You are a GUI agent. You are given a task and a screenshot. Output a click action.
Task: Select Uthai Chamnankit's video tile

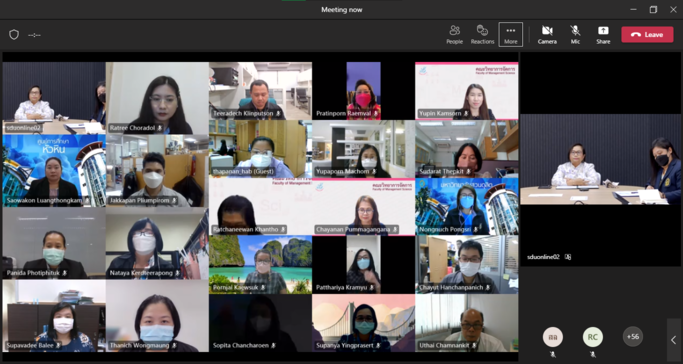point(467,323)
